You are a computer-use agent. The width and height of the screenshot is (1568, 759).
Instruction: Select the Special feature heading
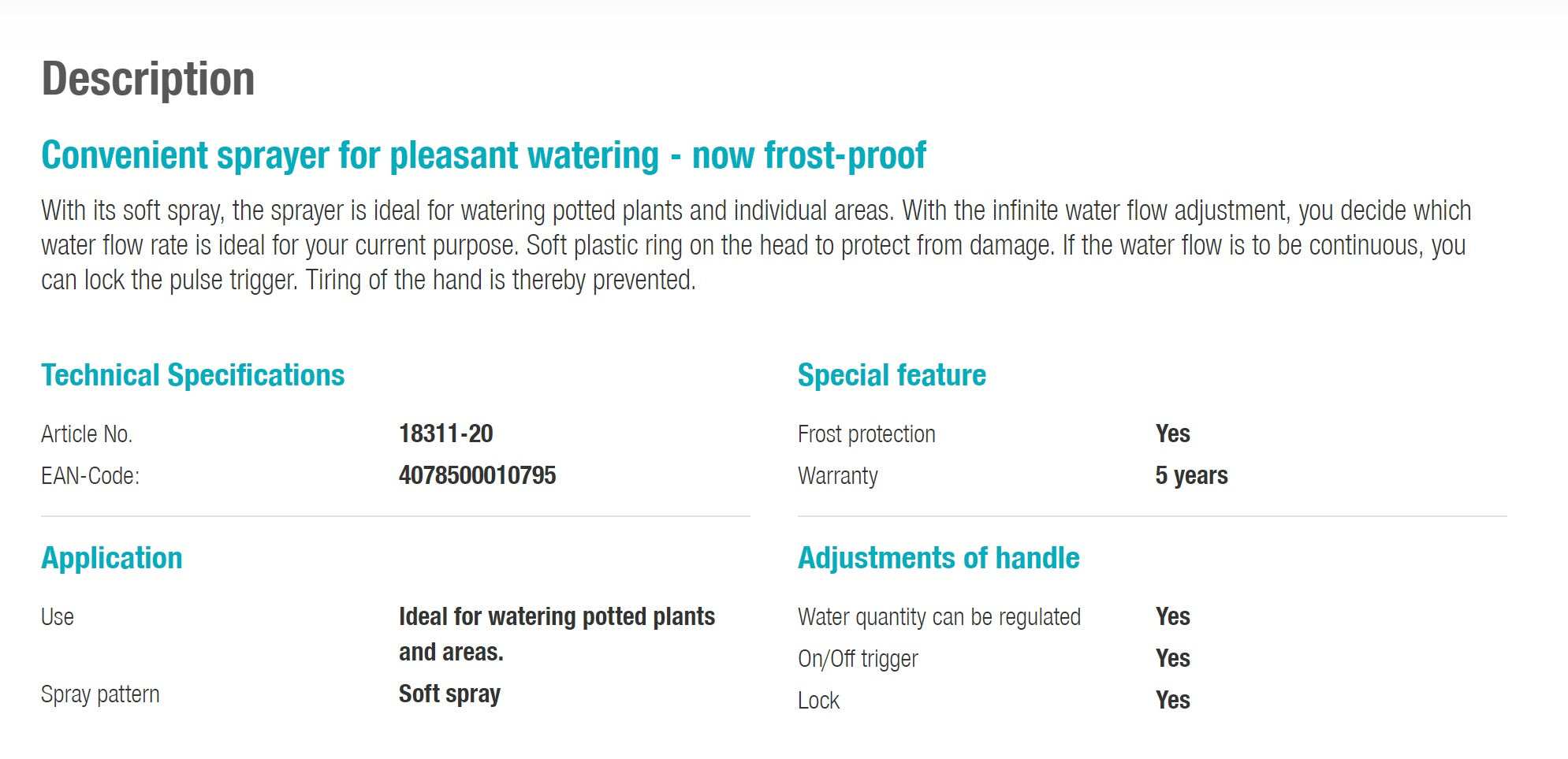coord(892,375)
